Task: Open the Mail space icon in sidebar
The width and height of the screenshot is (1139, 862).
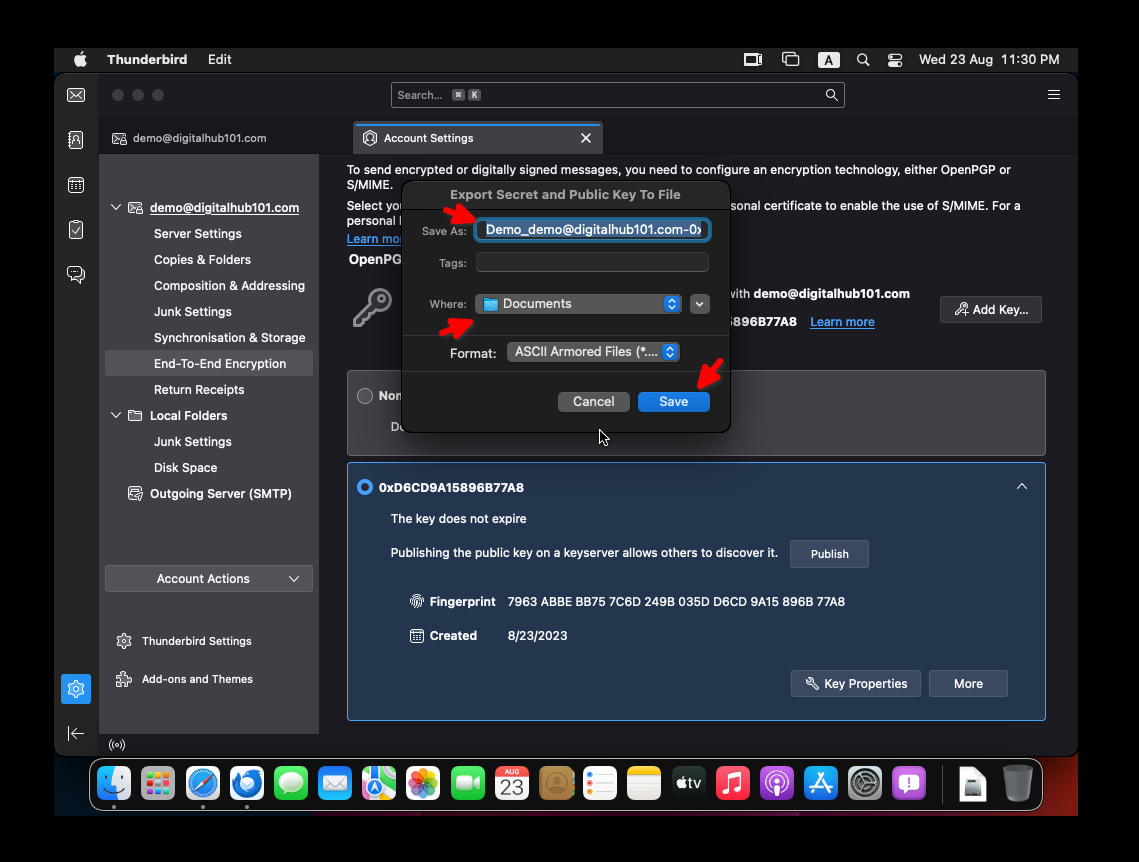Action: tap(76, 95)
